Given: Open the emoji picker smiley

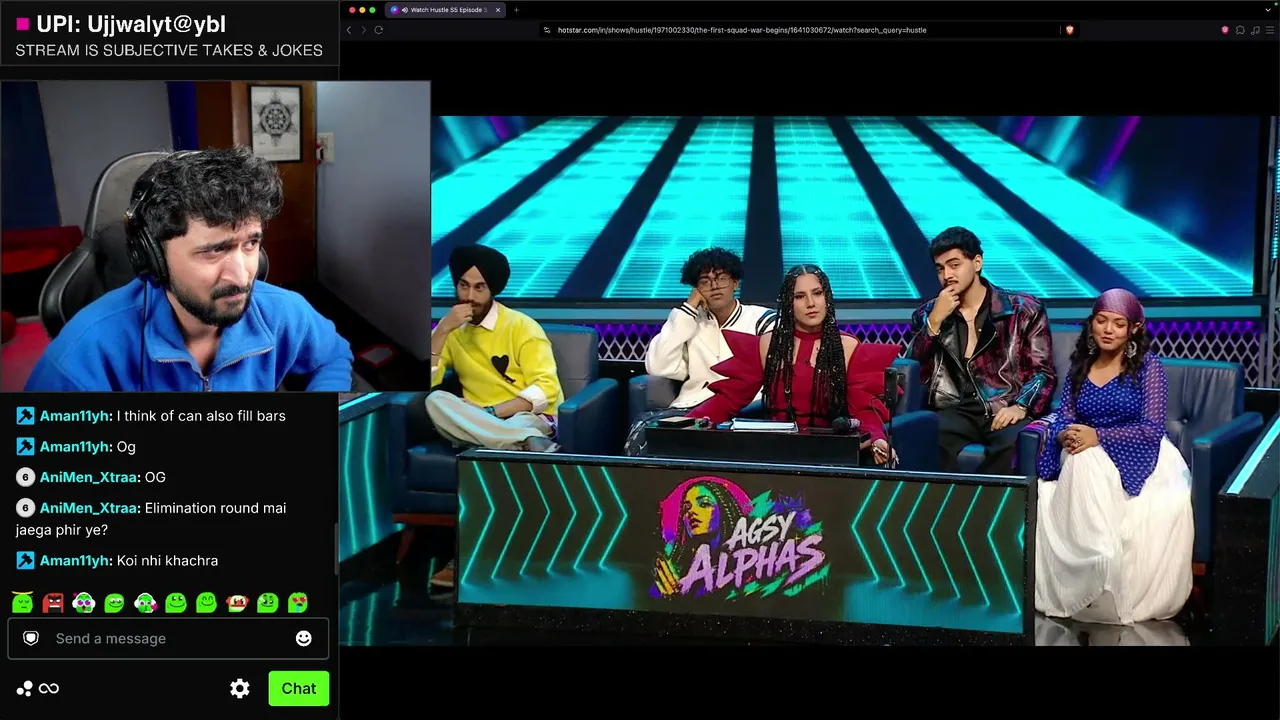Looking at the screenshot, I should coord(304,638).
